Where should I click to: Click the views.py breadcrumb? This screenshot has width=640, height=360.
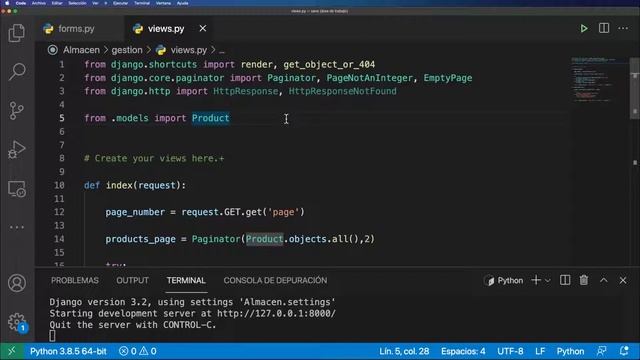[x=189, y=50]
